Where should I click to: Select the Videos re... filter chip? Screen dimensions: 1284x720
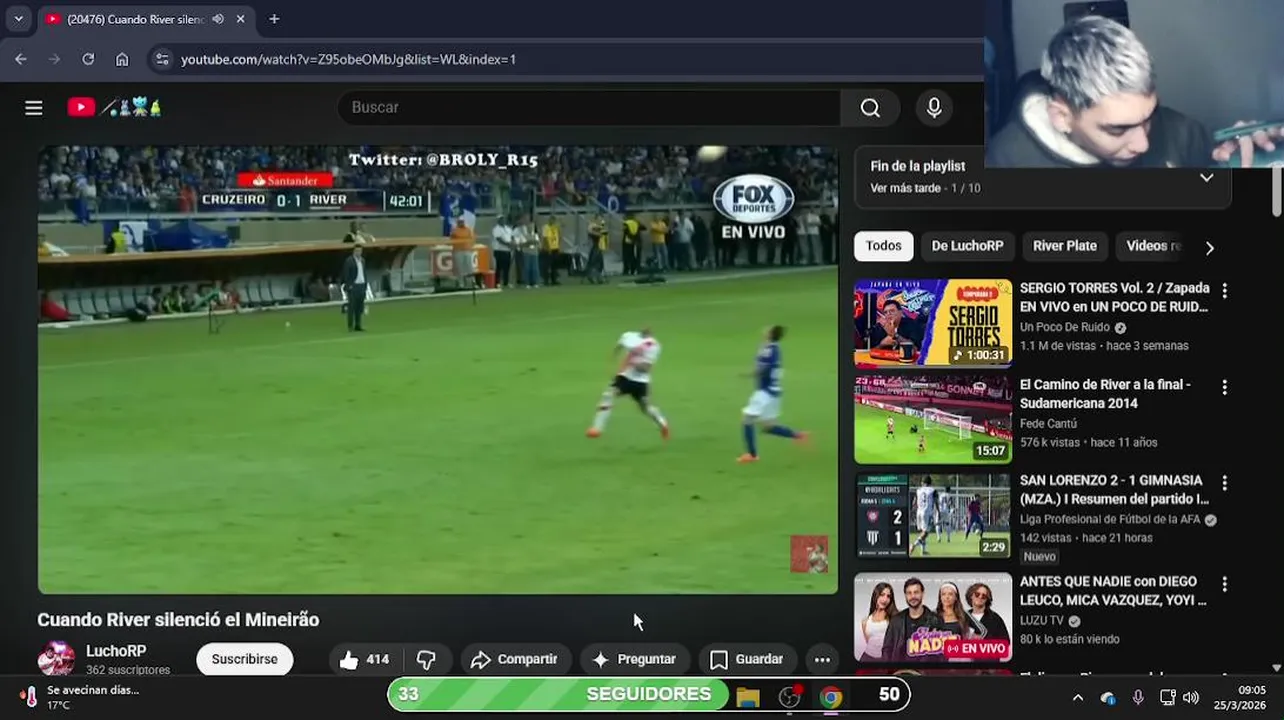pyautogui.click(x=1152, y=246)
